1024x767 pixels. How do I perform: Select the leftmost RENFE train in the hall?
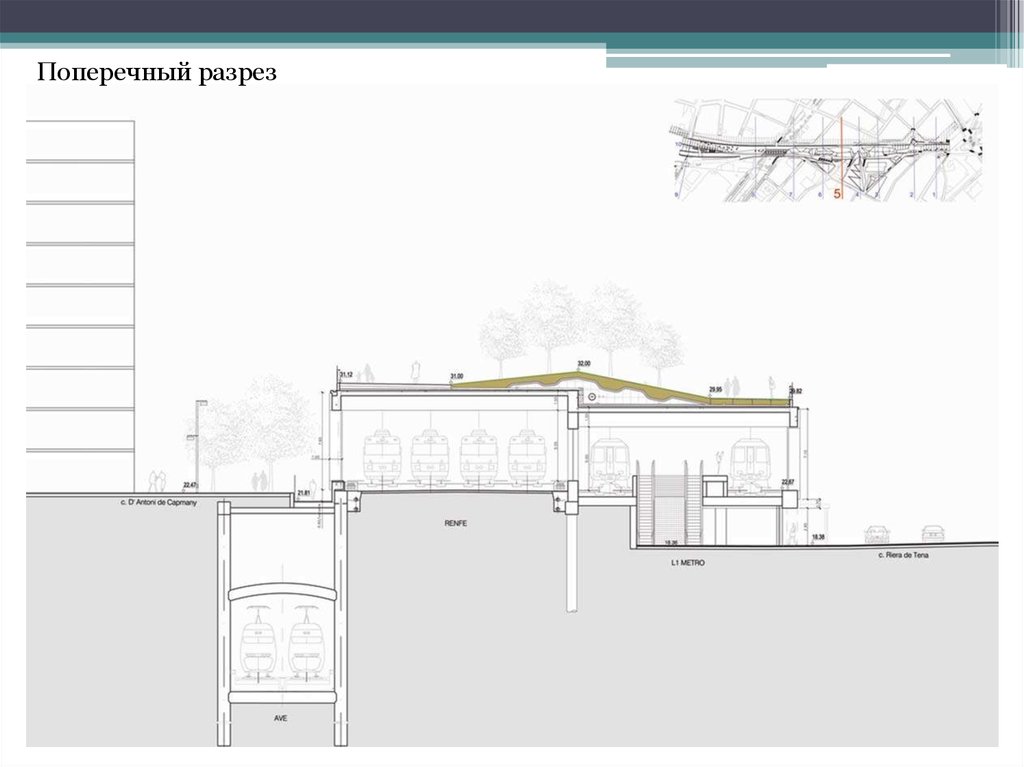(383, 458)
